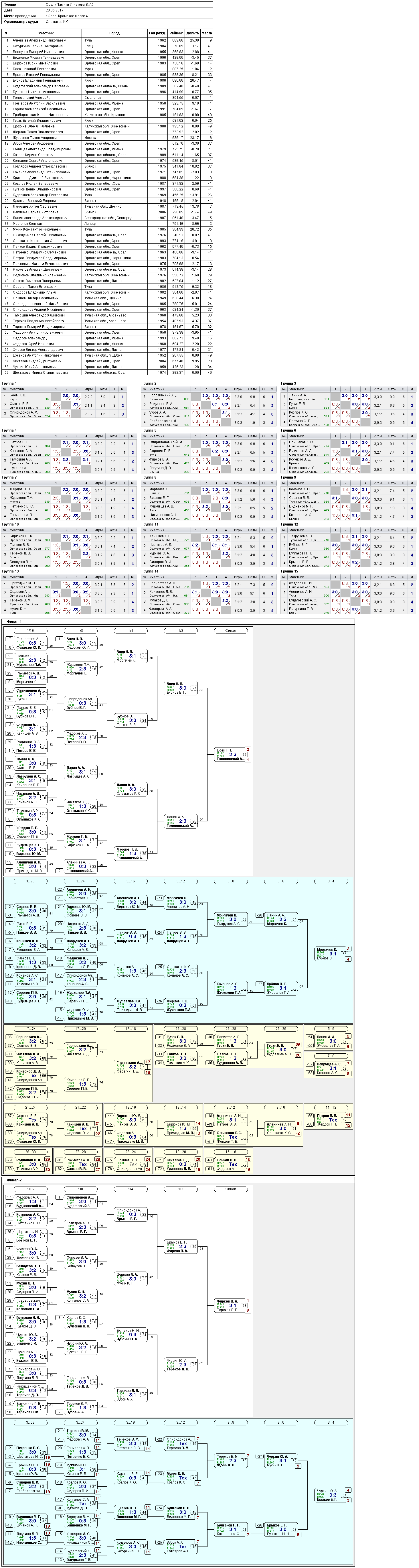Click the 'Группа-2' group title

[x=149, y=383]
